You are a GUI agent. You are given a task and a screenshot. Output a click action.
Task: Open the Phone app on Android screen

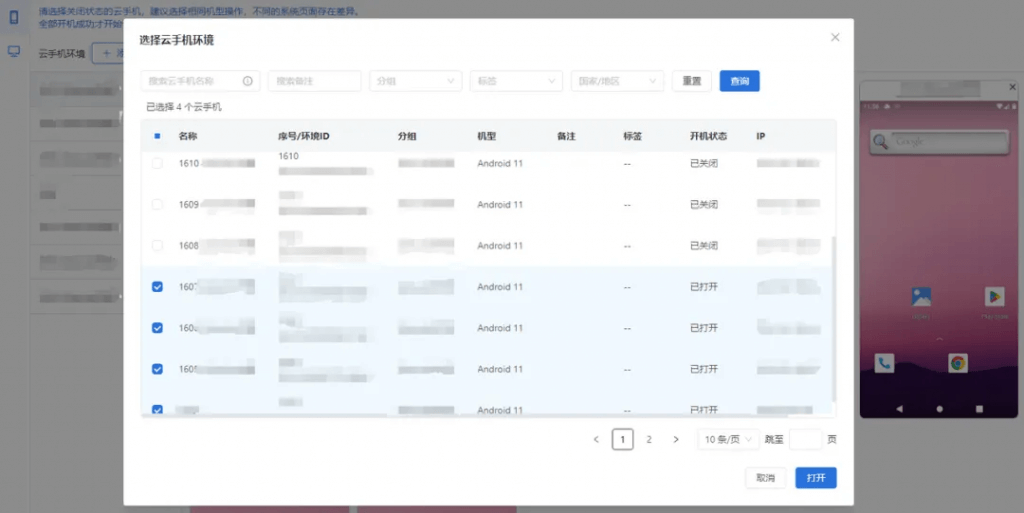884,363
